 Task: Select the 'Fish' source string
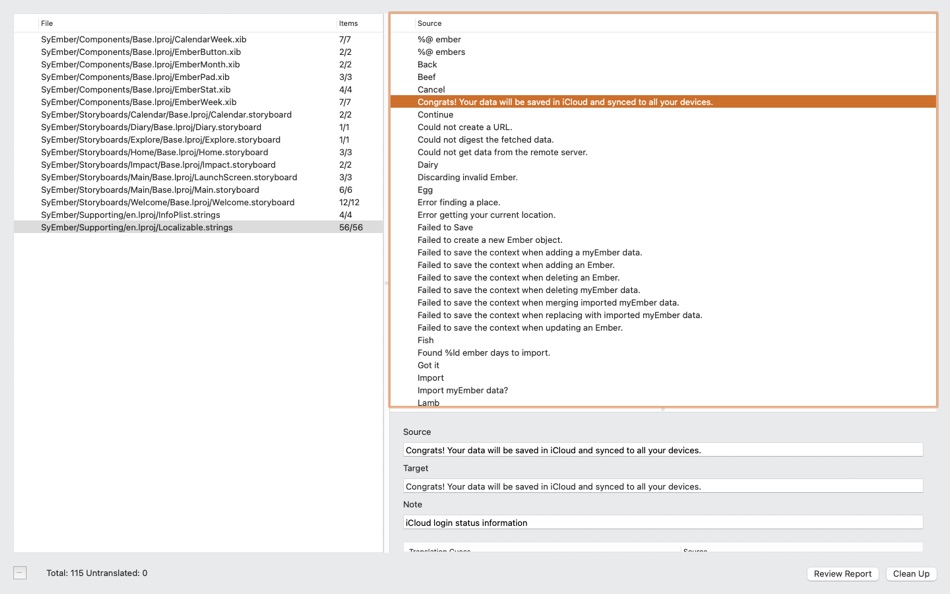click(x=663, y=340)
